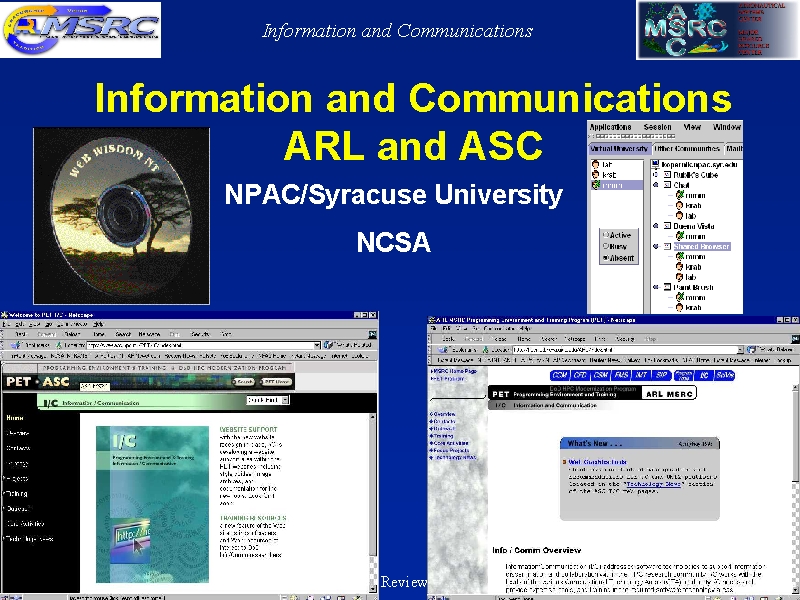Click Training link in ASC sidebar
The image size is (800, 600).
click(x=17, y=493)
